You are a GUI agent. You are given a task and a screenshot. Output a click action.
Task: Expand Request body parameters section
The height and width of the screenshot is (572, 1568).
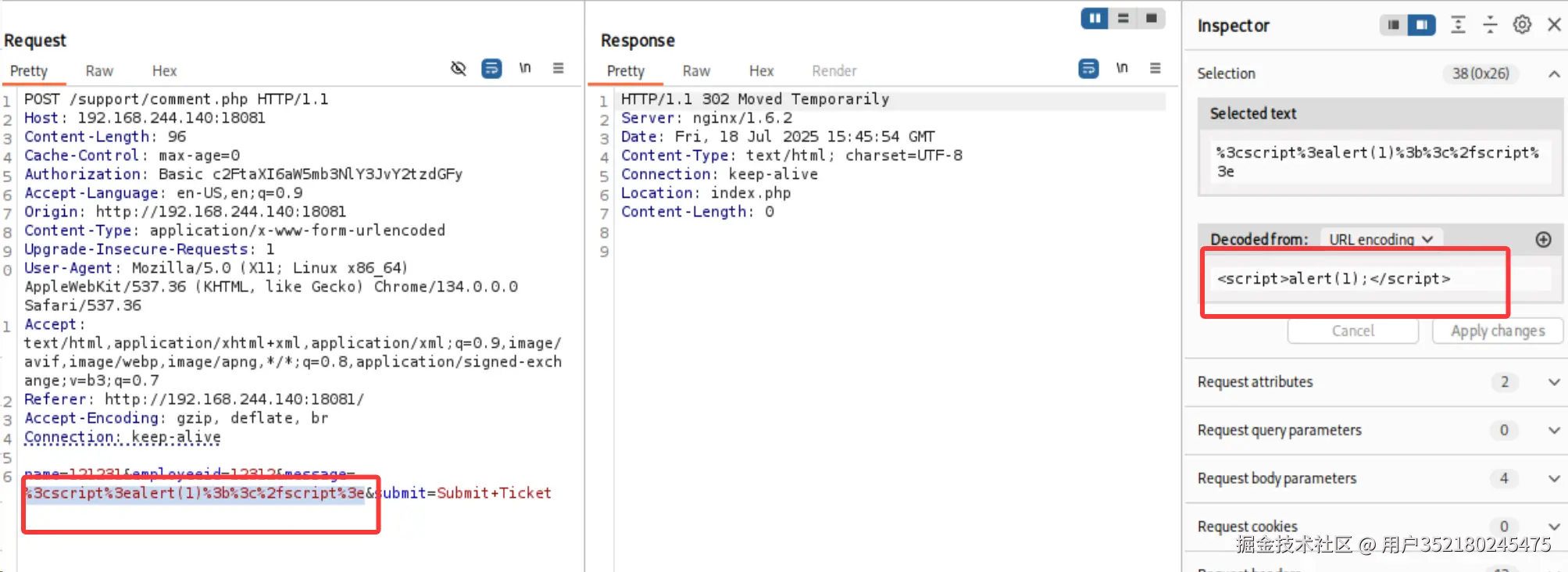pyautogui.click(x=1554, y=478)
